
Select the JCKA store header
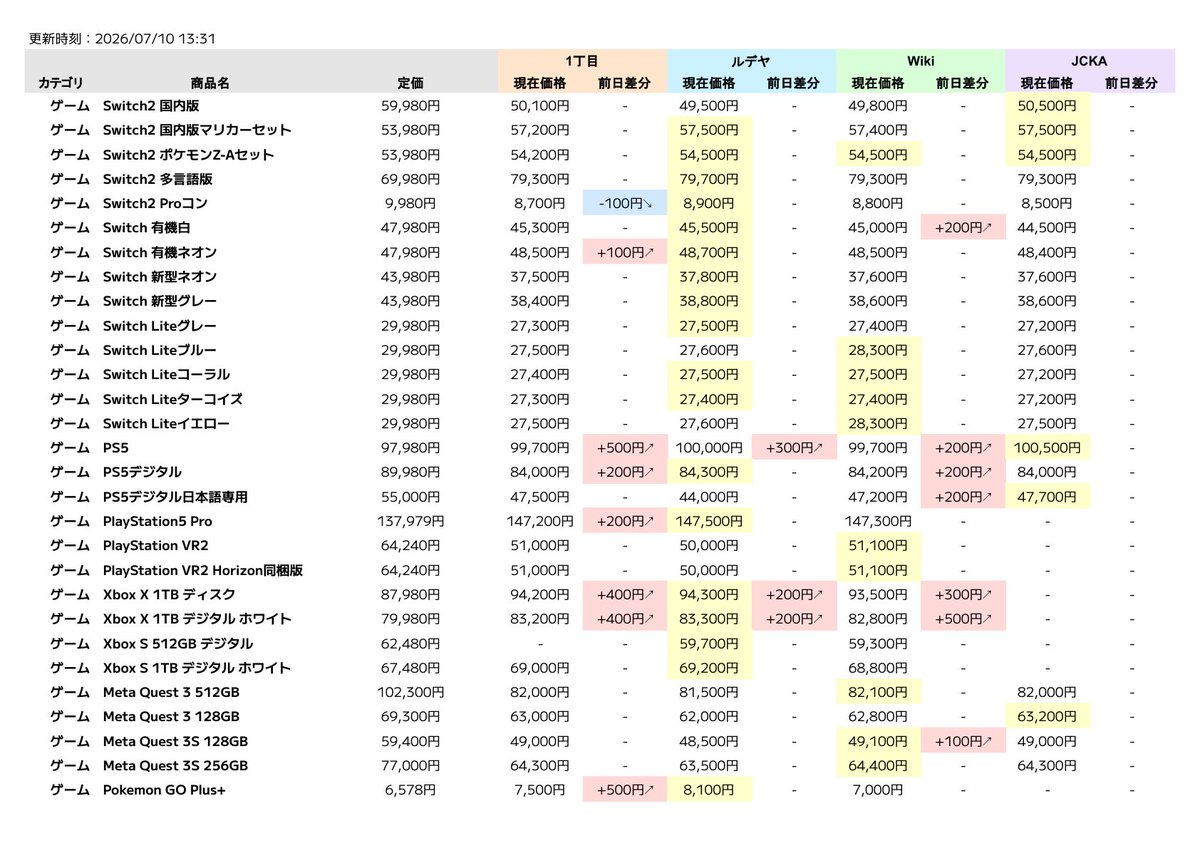coord(1089,61)
